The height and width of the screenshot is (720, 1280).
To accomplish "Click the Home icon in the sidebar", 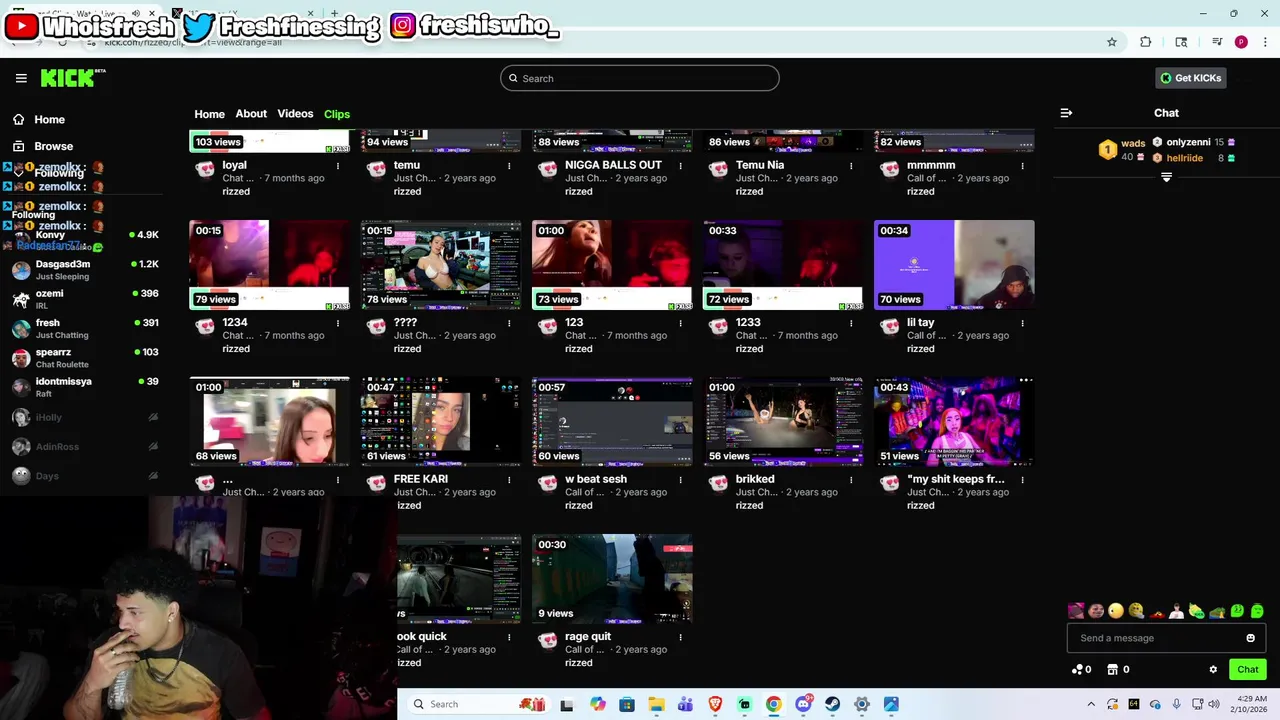I will (x=18, y=119).
